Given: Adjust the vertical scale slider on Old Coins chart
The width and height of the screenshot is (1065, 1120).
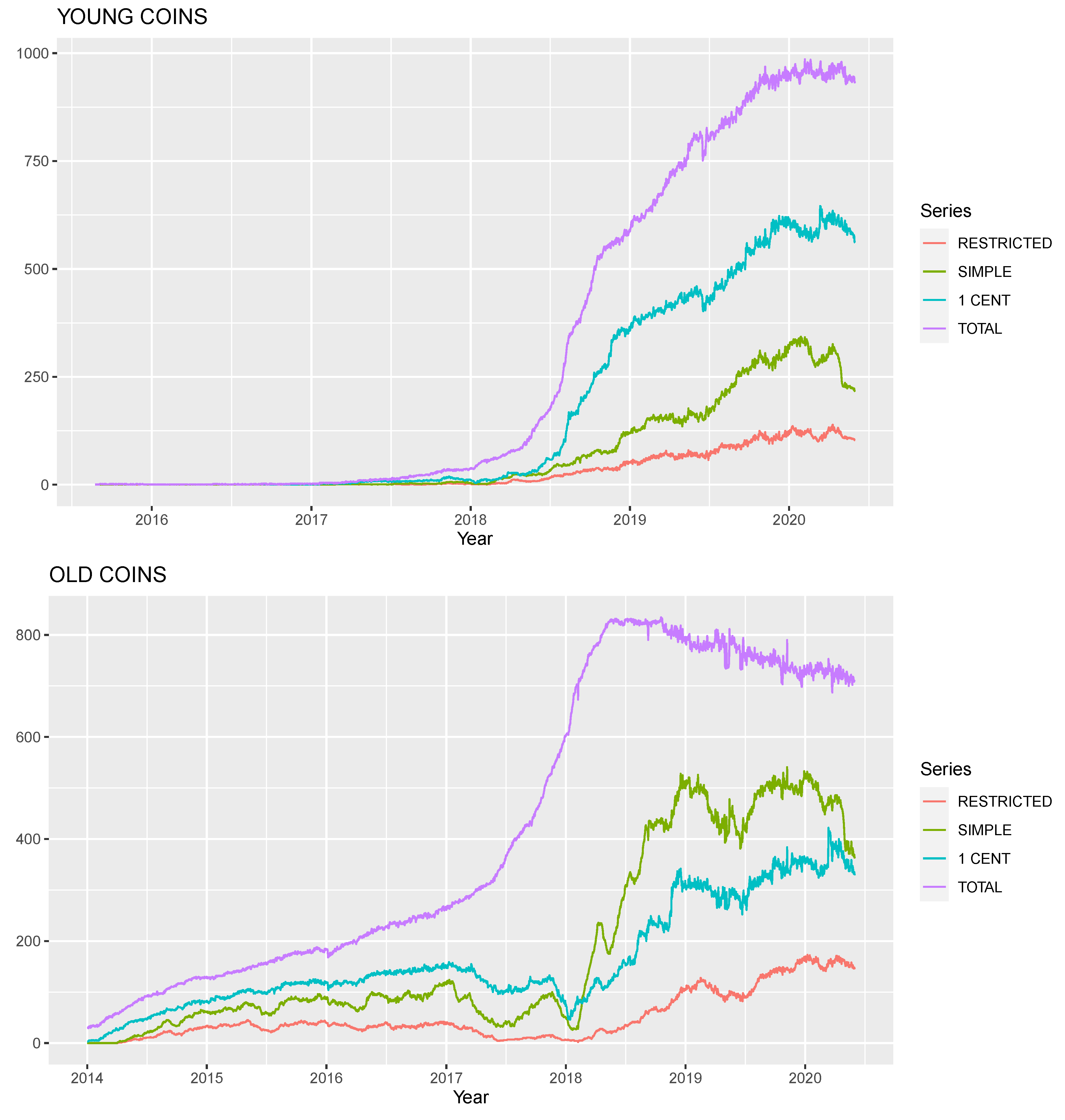Looking at the screenshot, I should (x=40, y=840).
